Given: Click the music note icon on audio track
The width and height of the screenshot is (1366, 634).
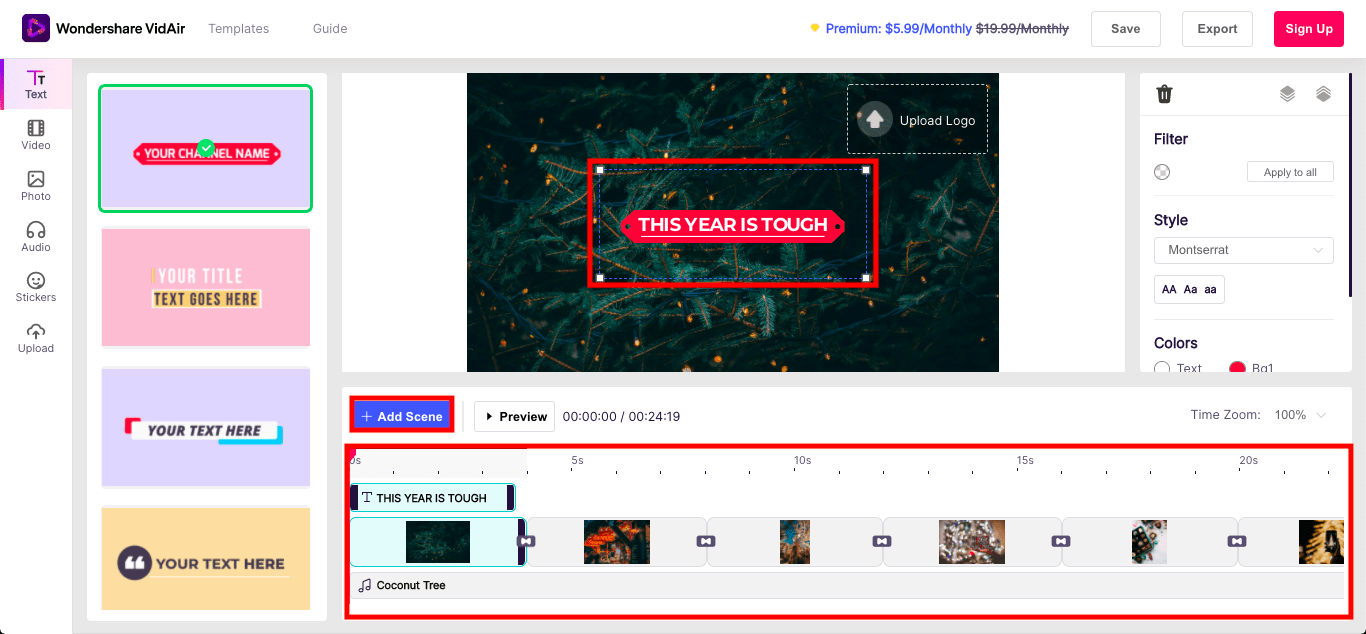Looking at the screenshot, I should coord(365,585).
